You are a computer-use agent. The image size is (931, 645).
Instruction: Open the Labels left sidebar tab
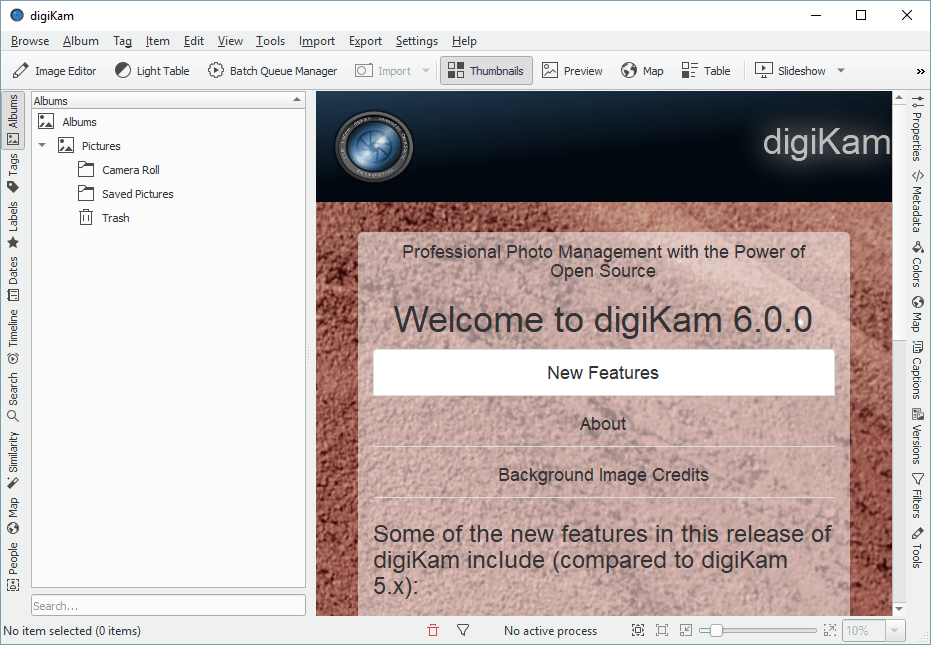pos(13,225)
